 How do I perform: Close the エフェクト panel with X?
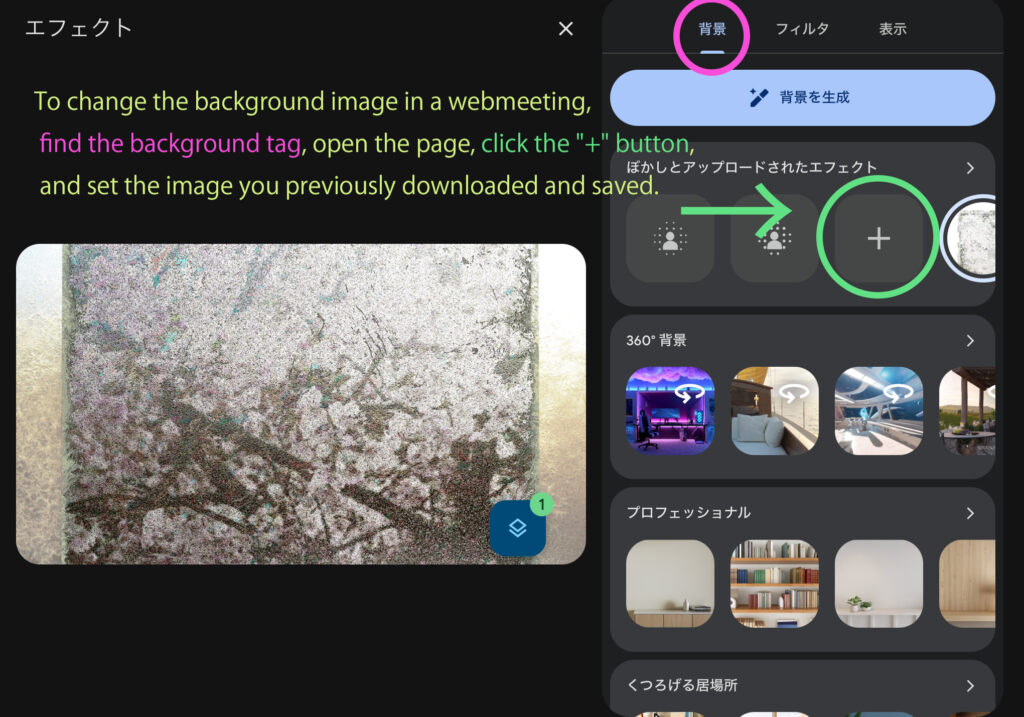click(x=566, y=29)
